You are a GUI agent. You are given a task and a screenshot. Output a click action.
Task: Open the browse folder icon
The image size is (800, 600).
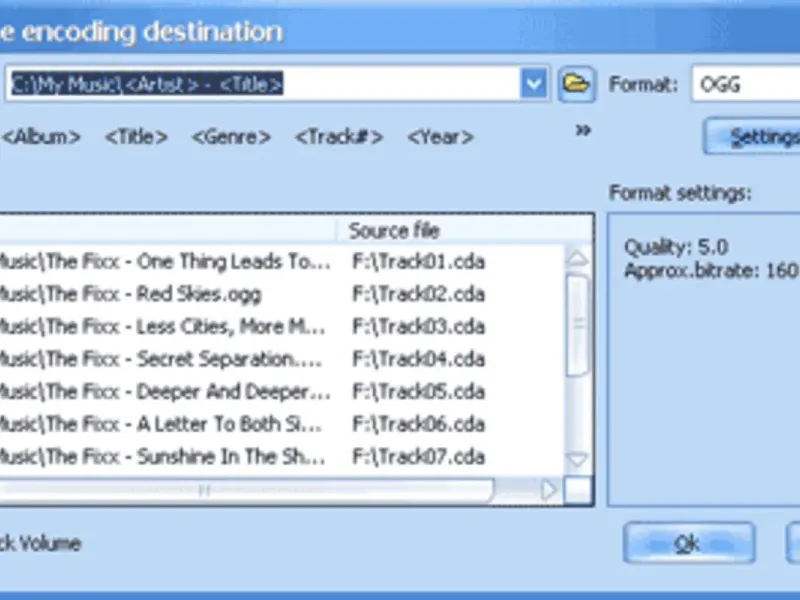click(577, 84)
